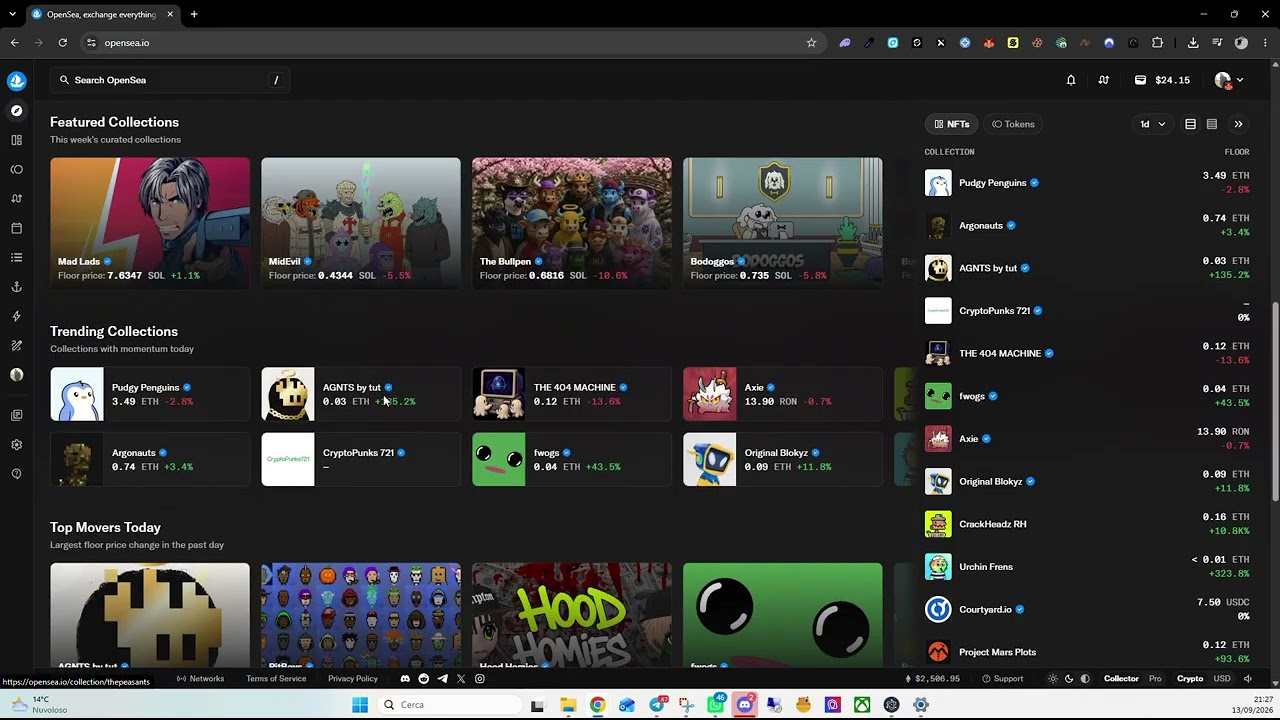Viewport: 1280px width, 720px height.
Task: Open the anchor Rewards icon in sidebar
Action: click(x=16, y=287)
